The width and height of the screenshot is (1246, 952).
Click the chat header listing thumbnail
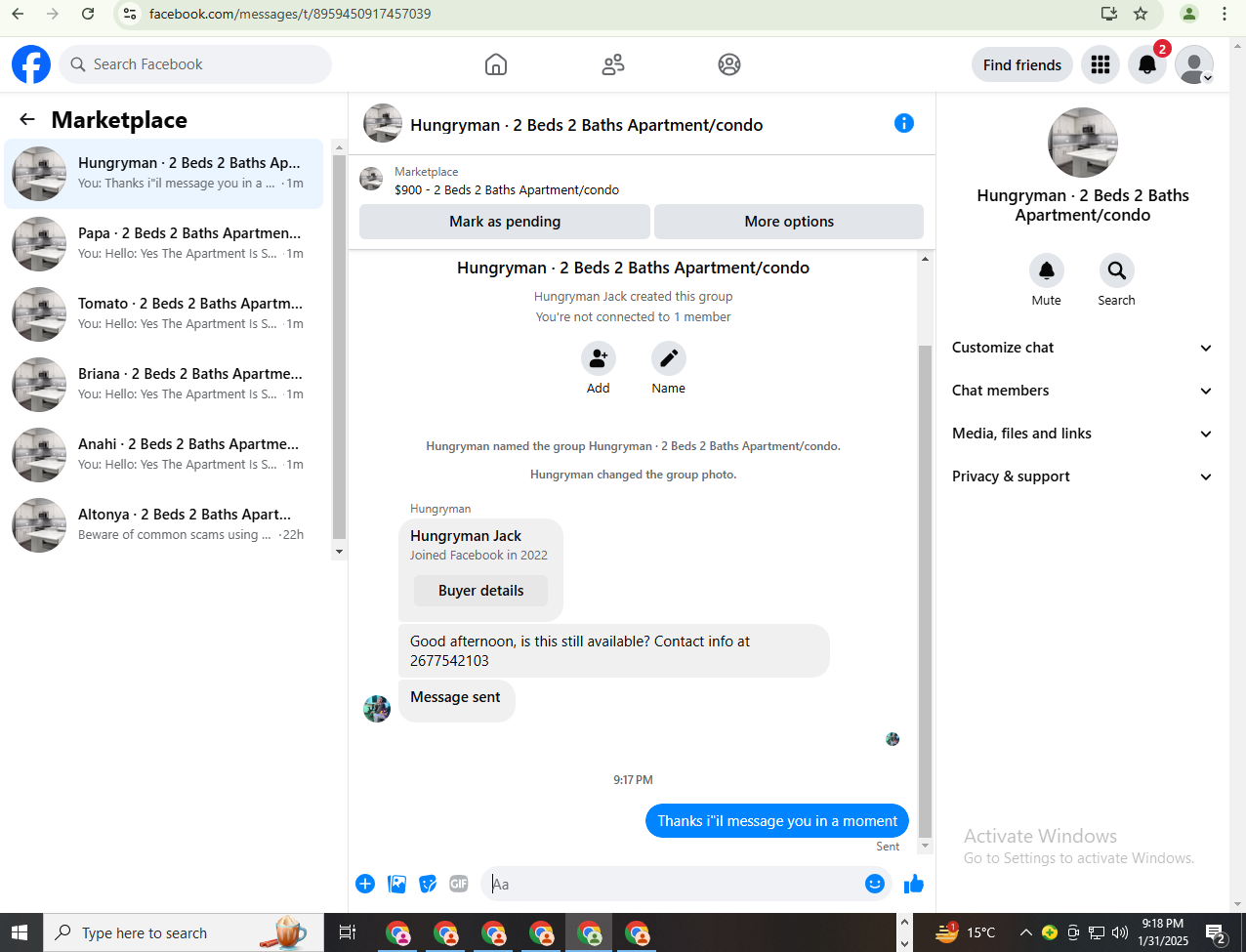383,123
